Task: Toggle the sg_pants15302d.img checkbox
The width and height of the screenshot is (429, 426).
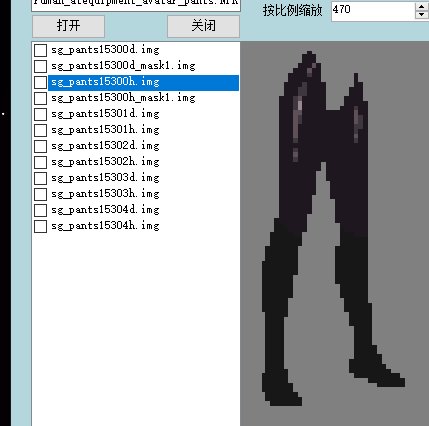Action: pos(40,146)
